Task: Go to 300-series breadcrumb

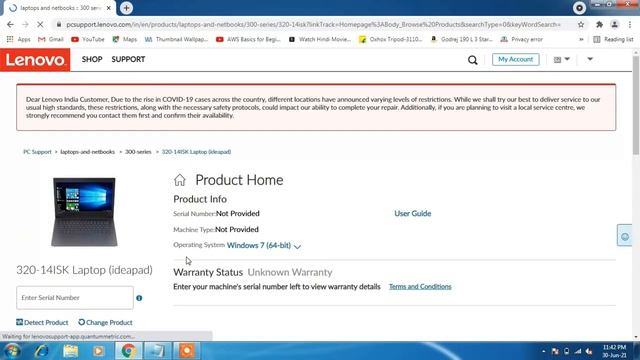Action: coord(138,152)
